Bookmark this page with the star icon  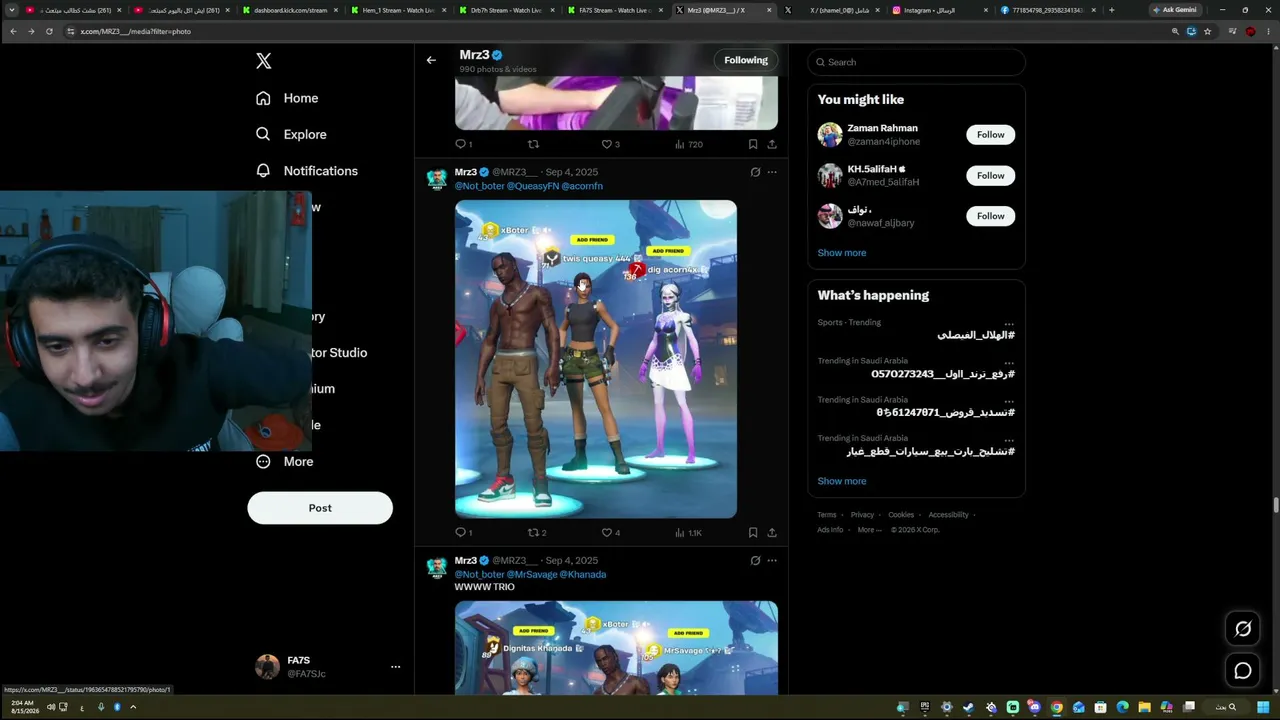pos(1207,31)
